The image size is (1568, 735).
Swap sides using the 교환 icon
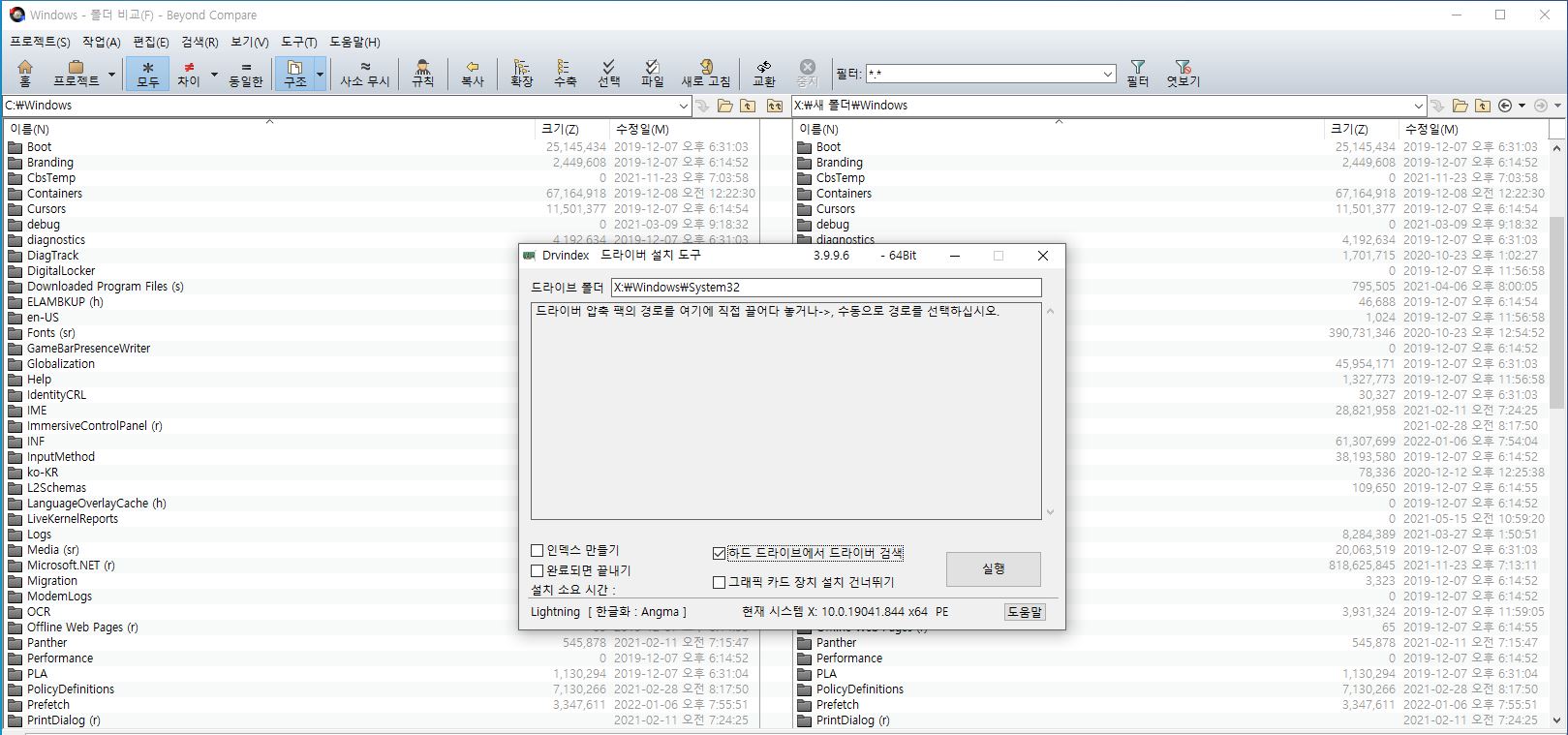(x=764, y=73)
